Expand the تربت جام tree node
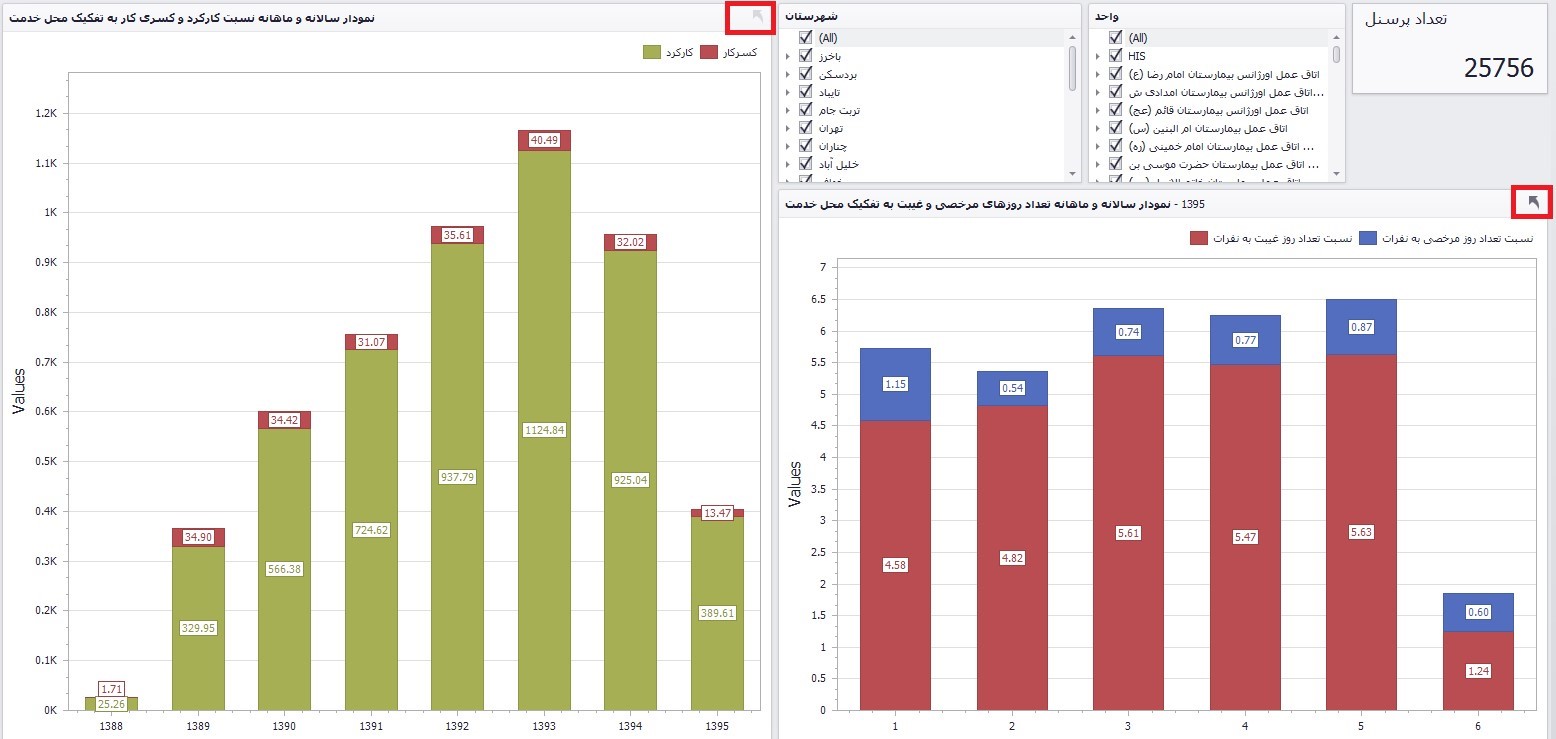The width and height of the screenshot is (1556, 739). (x=788, y=111)
